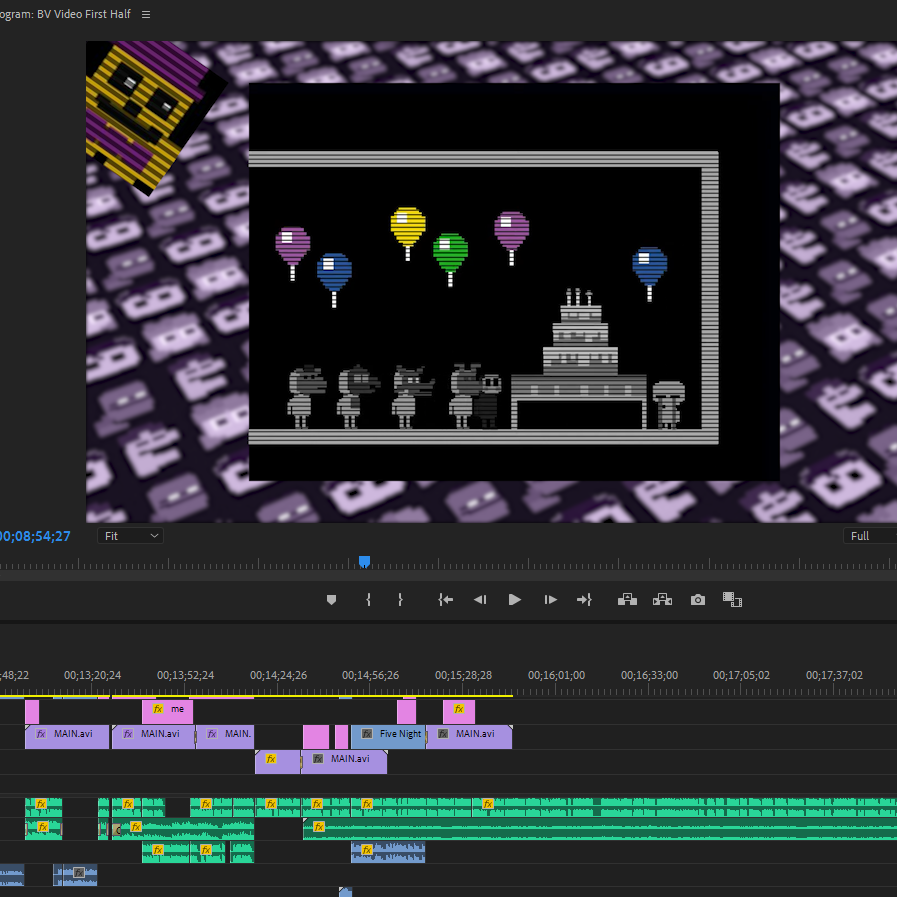The image size is (897, 897).
Task: Click the Add Marker button
Action: pos(332,600)
